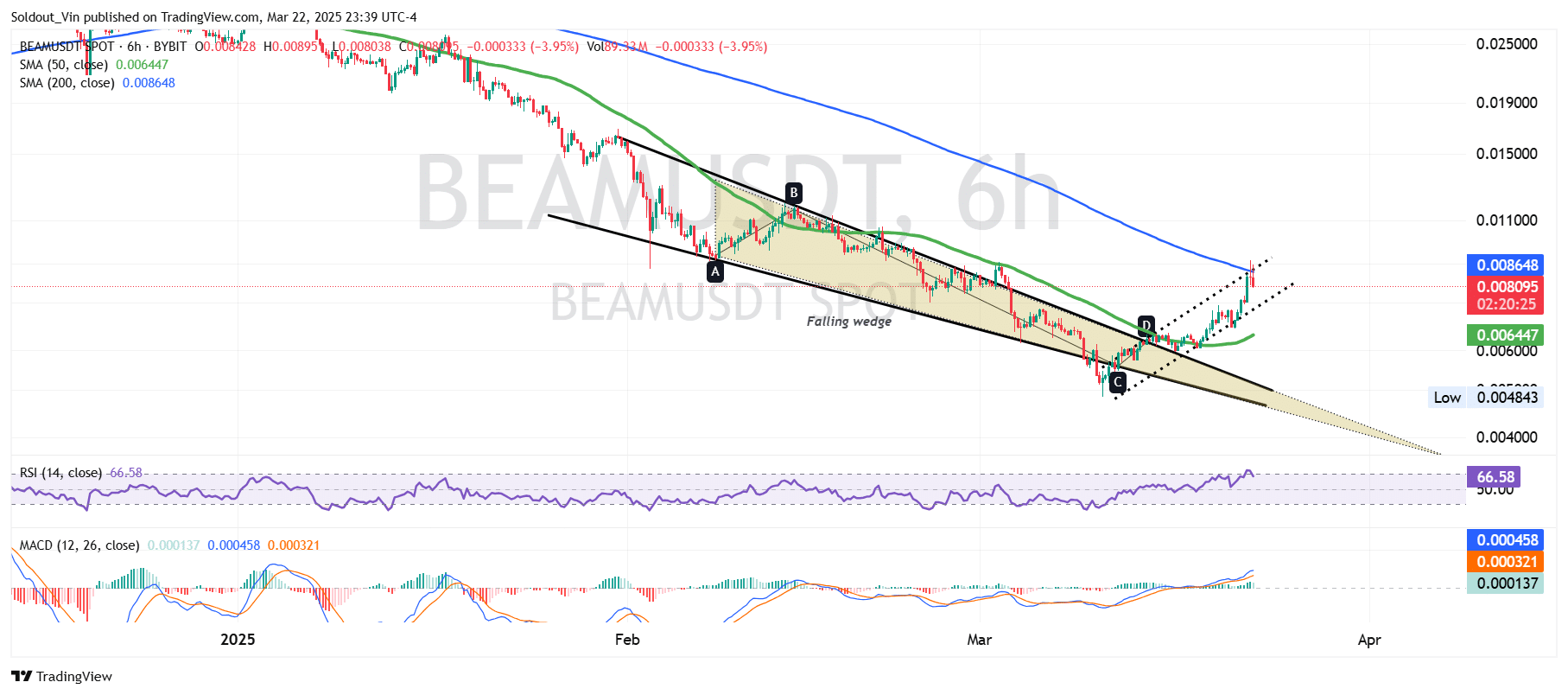Click the "Low" marker label
This screenshot has height=695, width=1568.
[1447, 398]
